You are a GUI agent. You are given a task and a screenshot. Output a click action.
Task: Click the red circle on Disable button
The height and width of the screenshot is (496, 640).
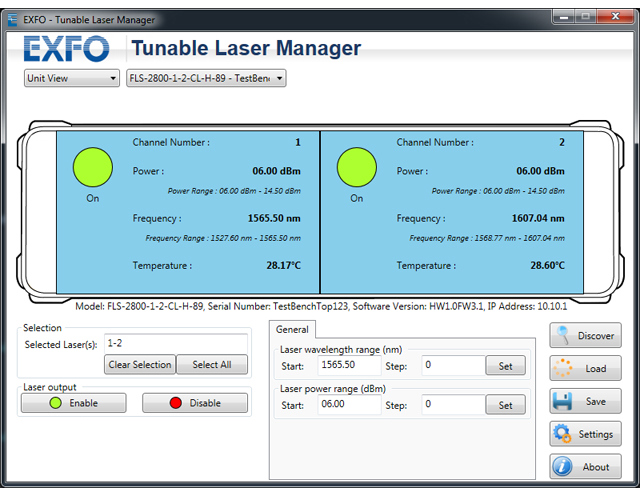point(176,403)
